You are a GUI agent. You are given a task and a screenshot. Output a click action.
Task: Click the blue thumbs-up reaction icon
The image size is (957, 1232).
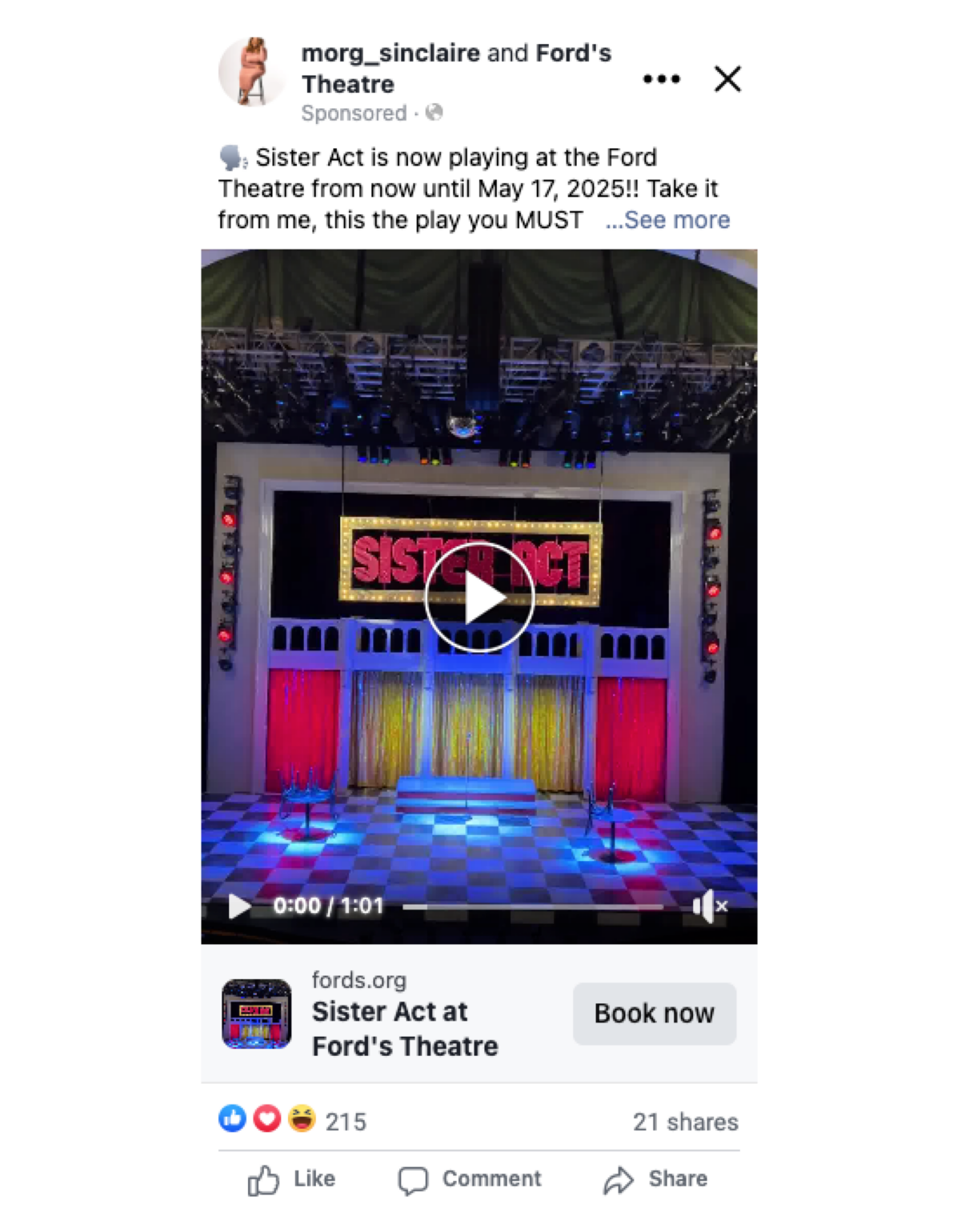(233, 1118)
